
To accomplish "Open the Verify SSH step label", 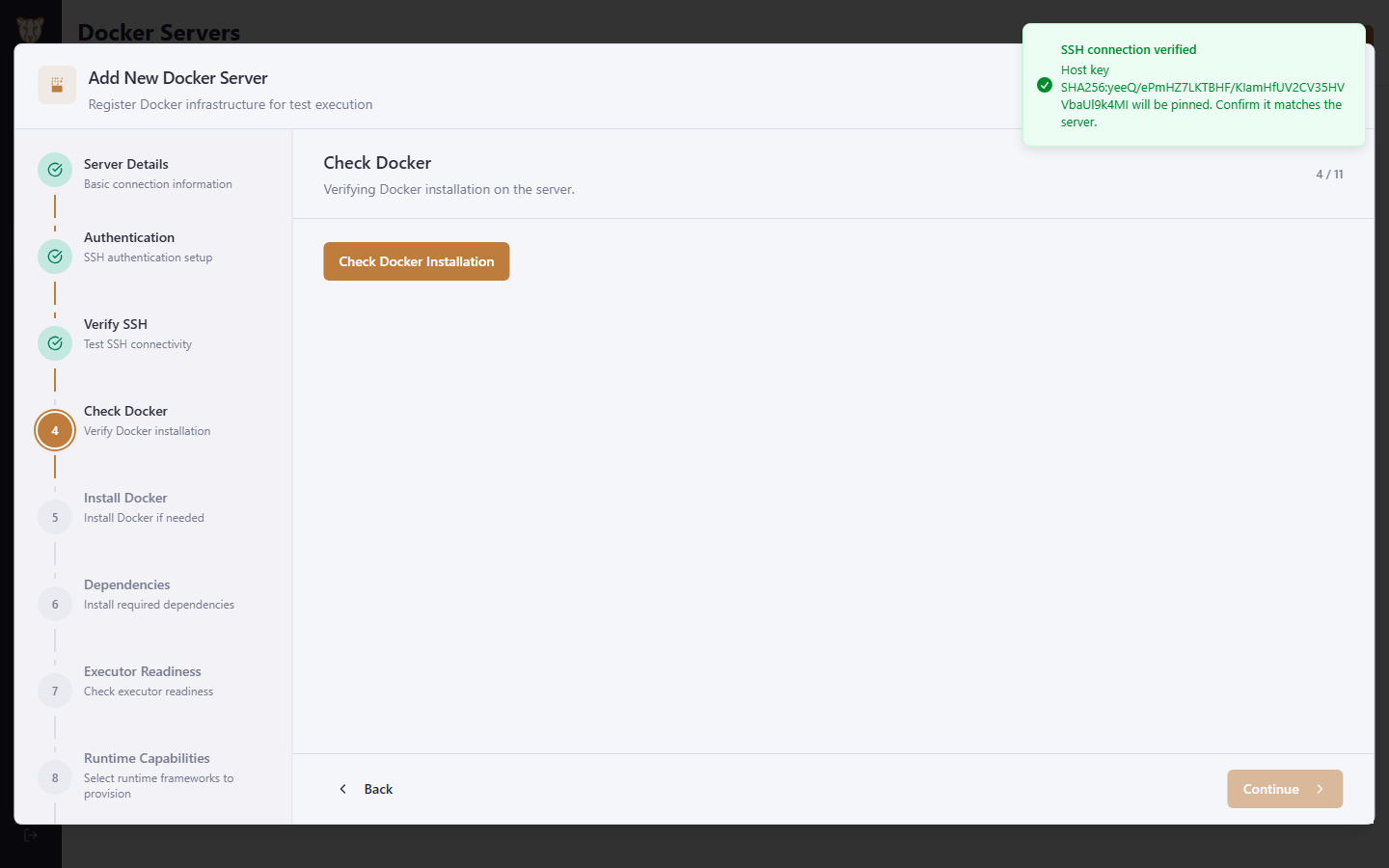I will click(116, 324).
